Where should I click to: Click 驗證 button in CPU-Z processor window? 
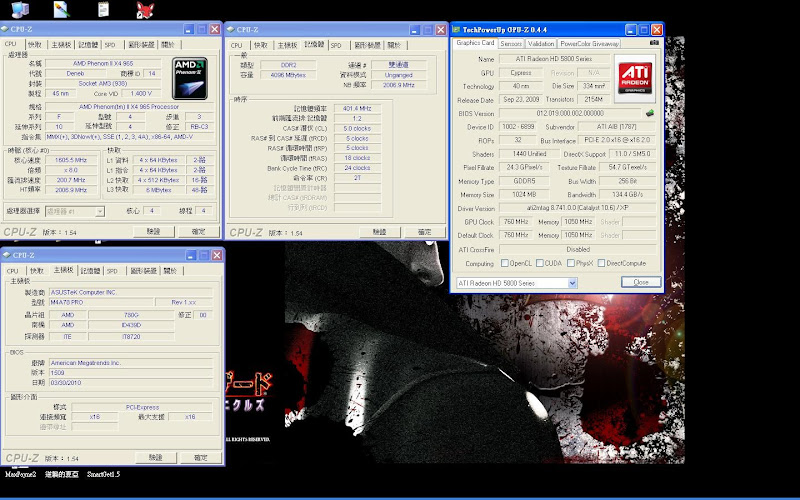coord(154,232)
